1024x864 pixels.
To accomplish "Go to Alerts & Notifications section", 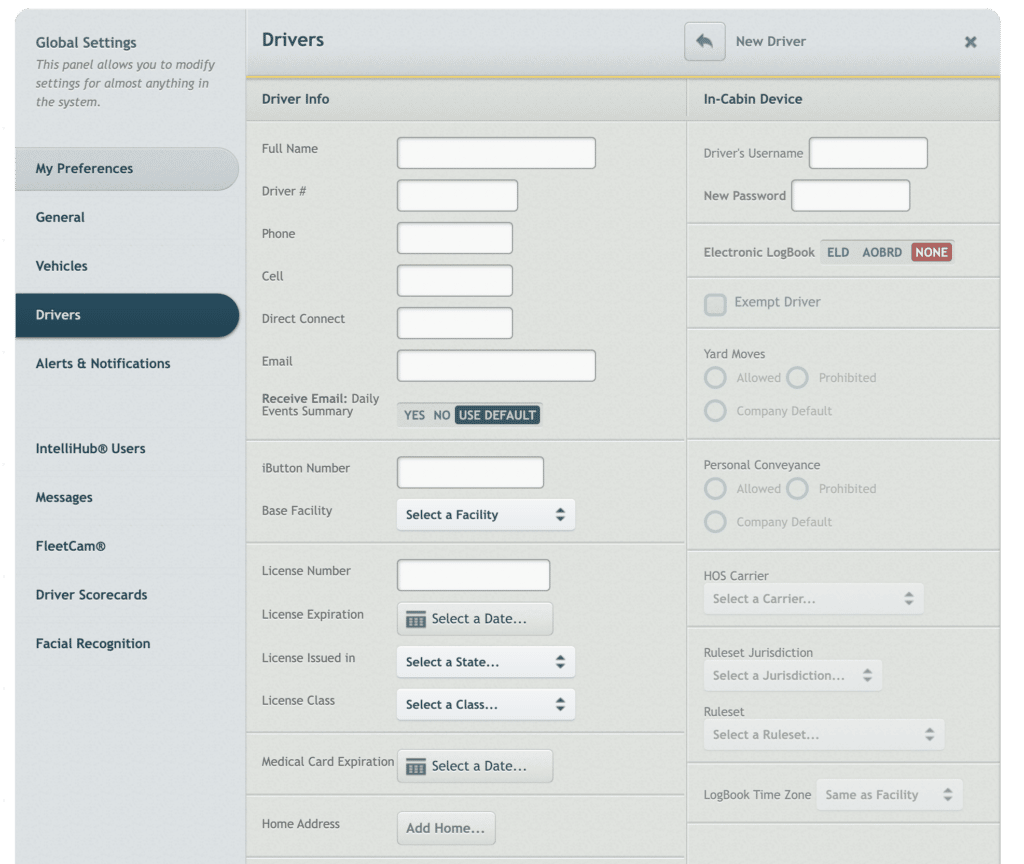I will point(103,364).
